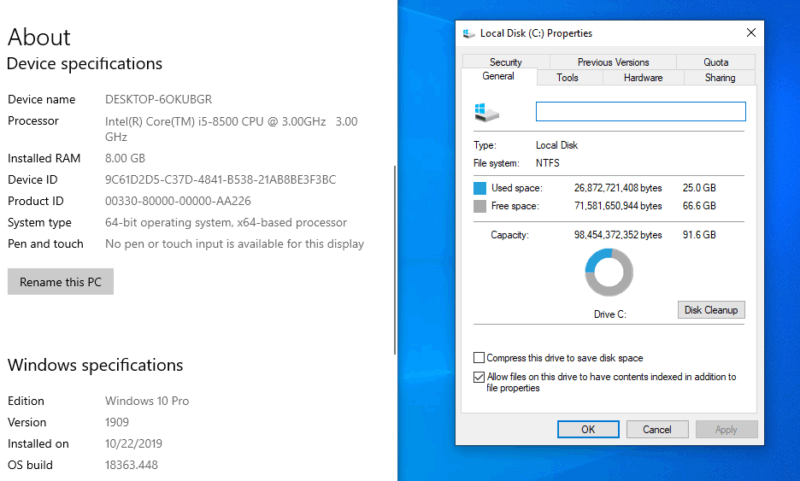Switch to the Security tab
The image size is (800, 481).
(x=506, y=62)
